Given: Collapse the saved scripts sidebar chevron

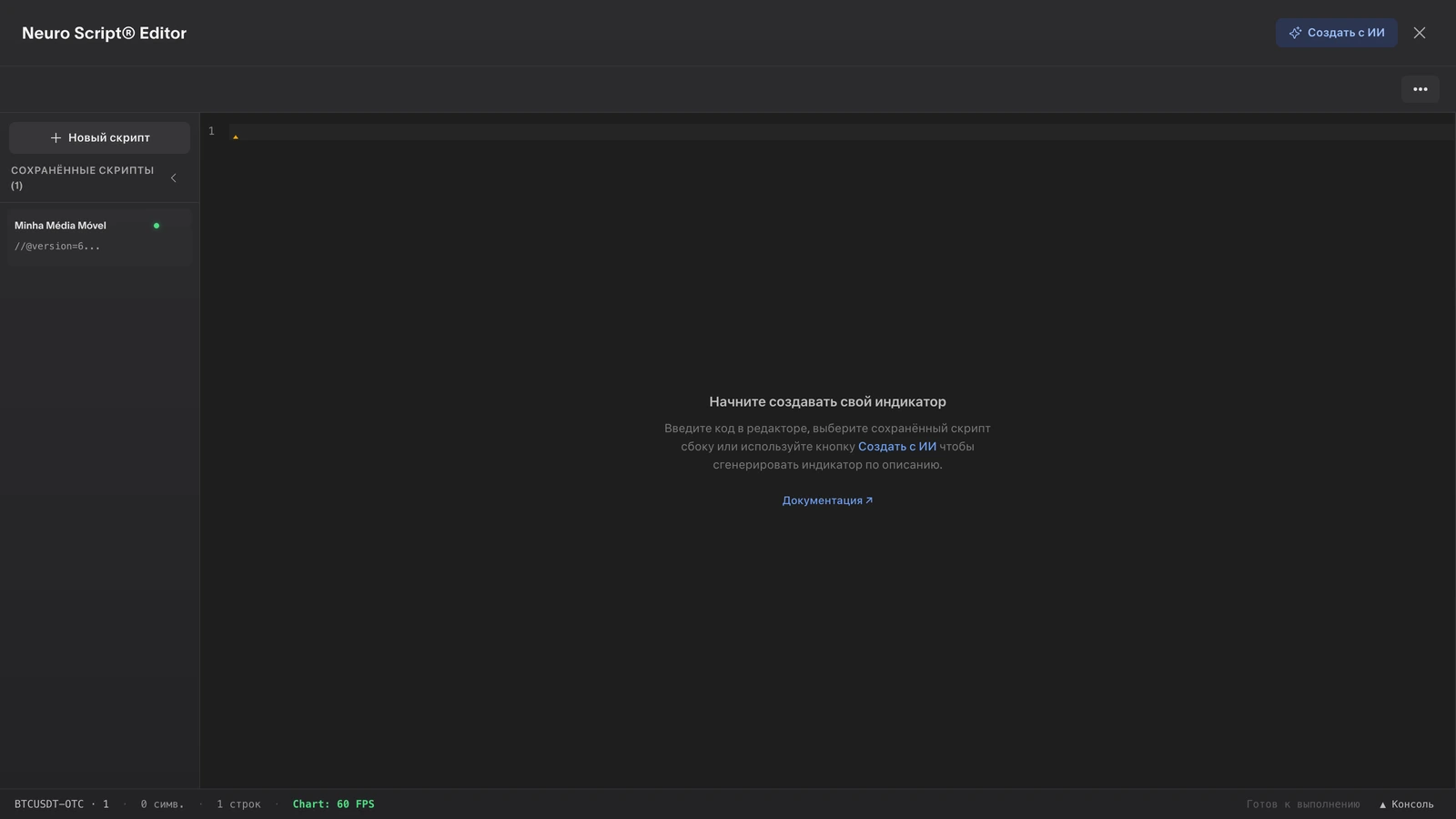Looking at the screenshot, I should (x=174, y=178).
